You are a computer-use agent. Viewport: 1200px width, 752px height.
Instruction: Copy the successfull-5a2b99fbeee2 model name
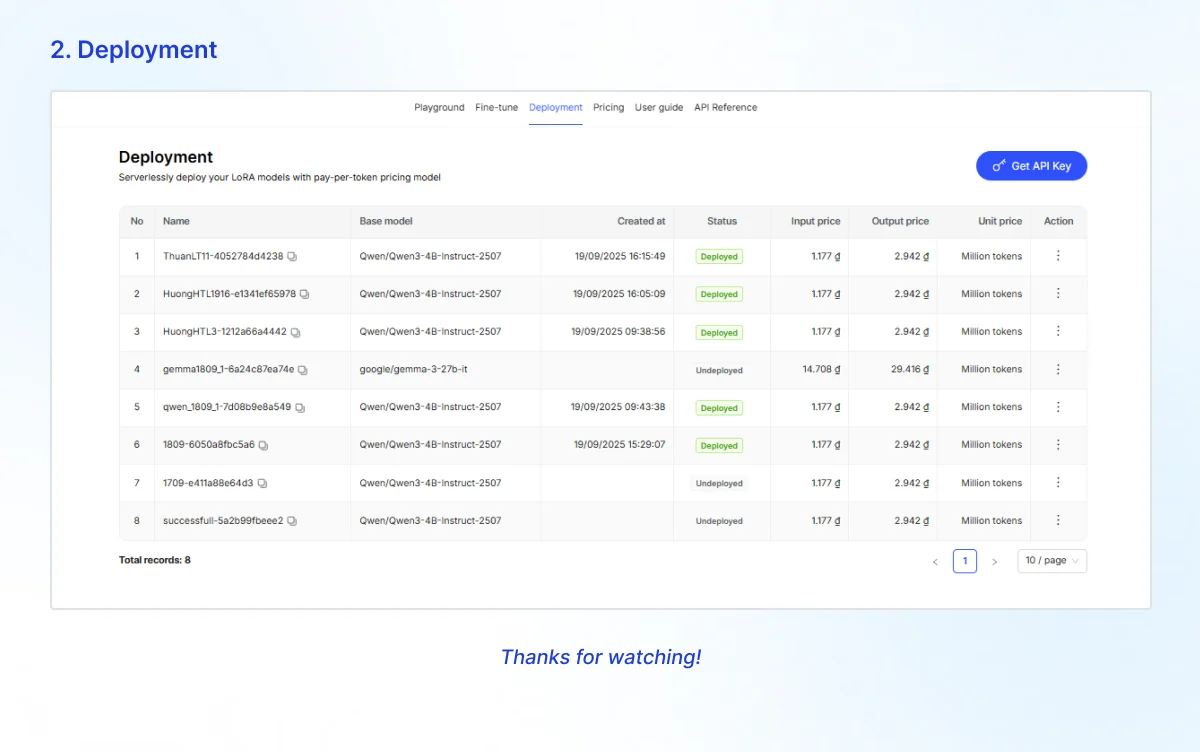pos(292,521)
